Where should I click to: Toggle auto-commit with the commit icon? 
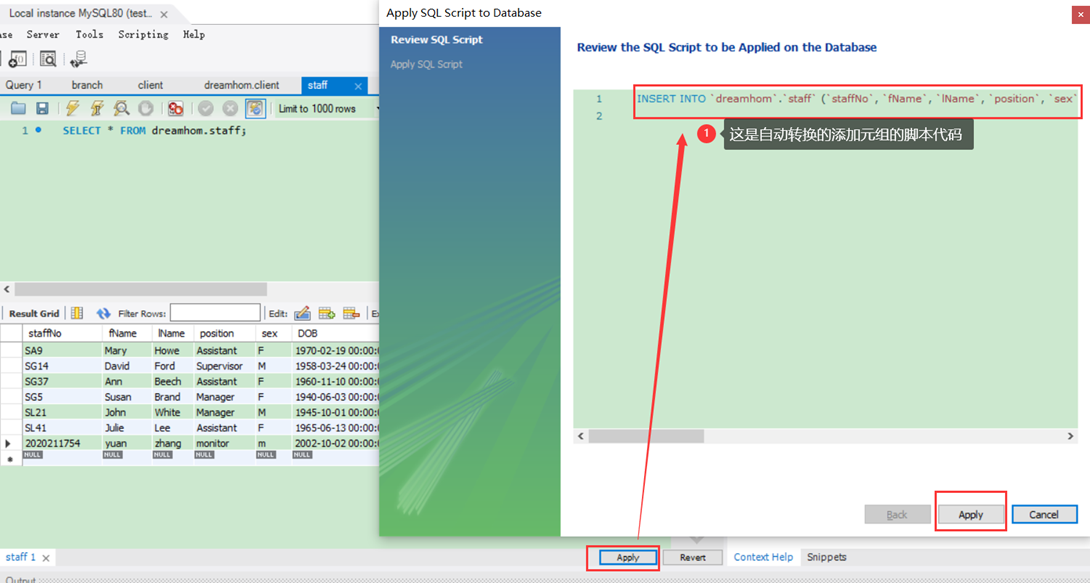coord(206,108)
